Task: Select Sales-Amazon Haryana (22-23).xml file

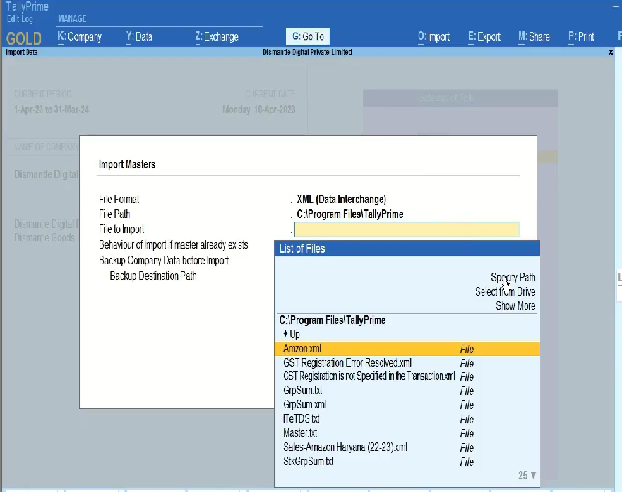Action: coord(407,447)
